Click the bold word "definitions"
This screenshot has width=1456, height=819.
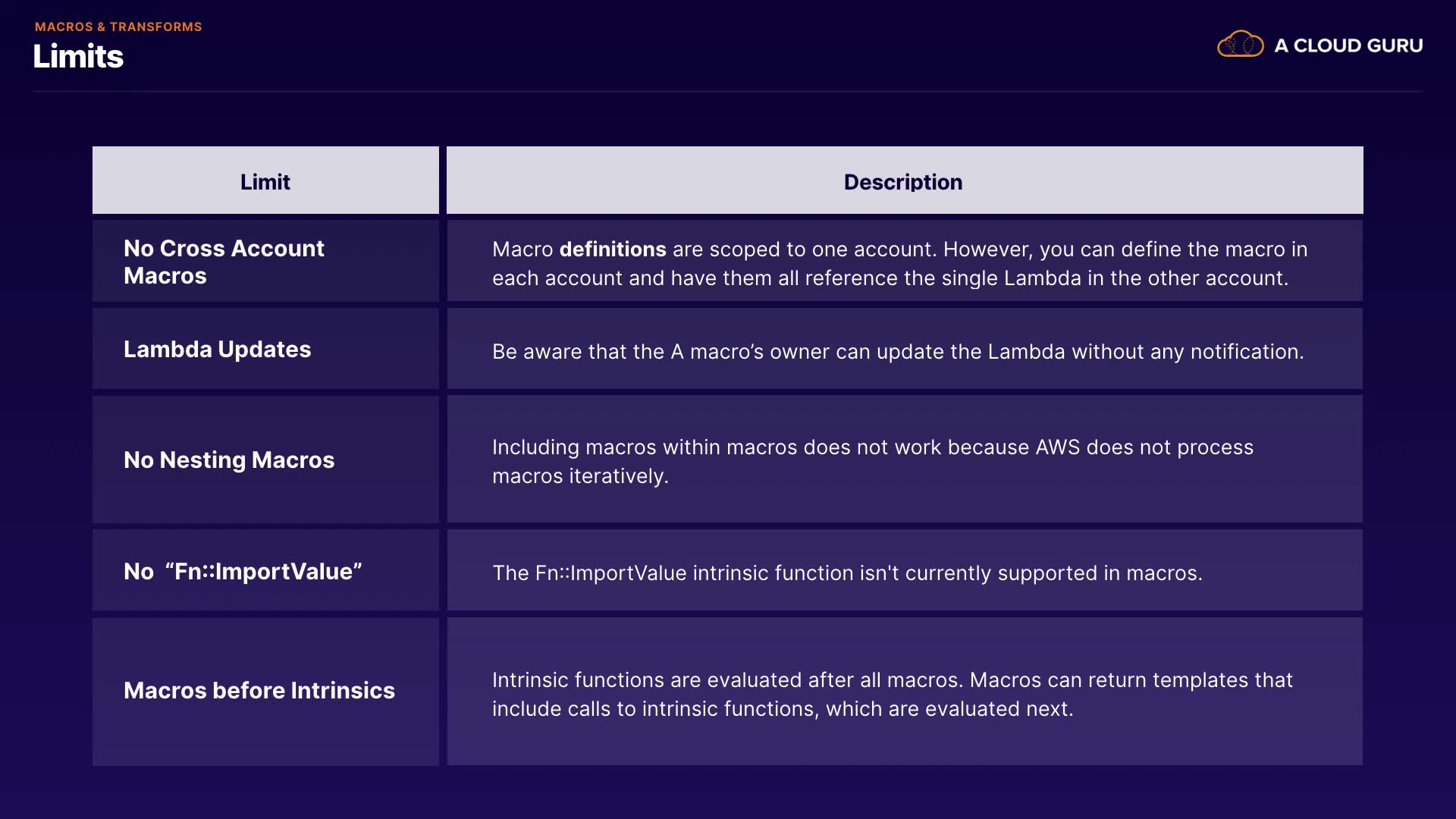(x=613, y=249)
